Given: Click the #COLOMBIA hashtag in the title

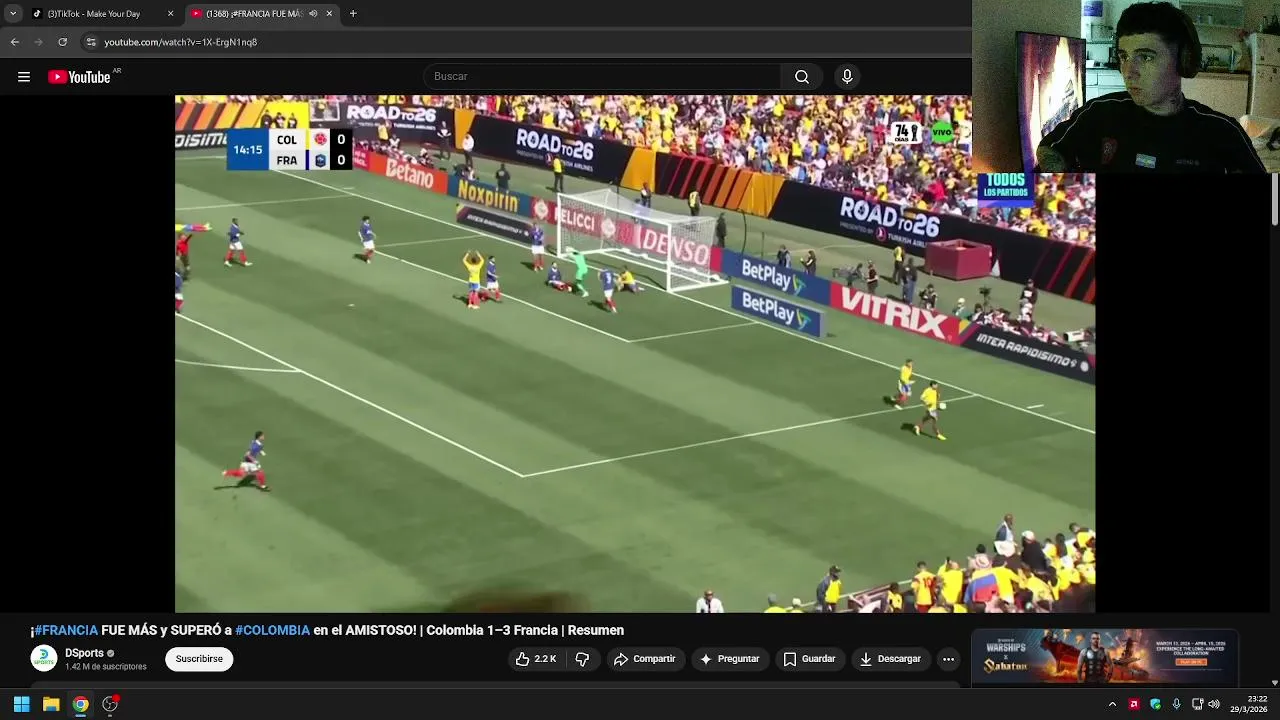Looking at the screenshot, I should pos(272,630).
